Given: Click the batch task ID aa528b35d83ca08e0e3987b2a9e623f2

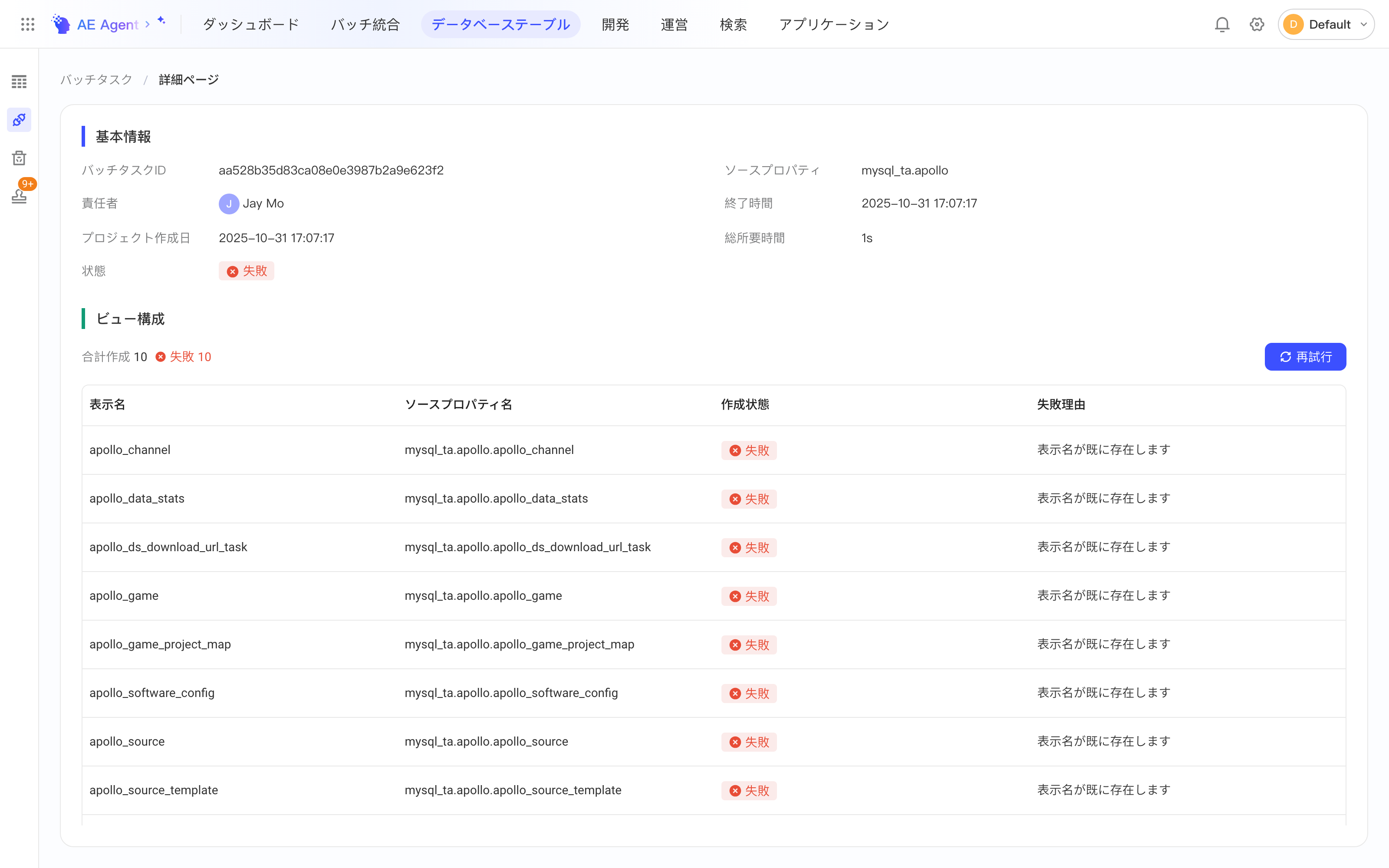Looking at the screenshot, I should pos(331,171).
